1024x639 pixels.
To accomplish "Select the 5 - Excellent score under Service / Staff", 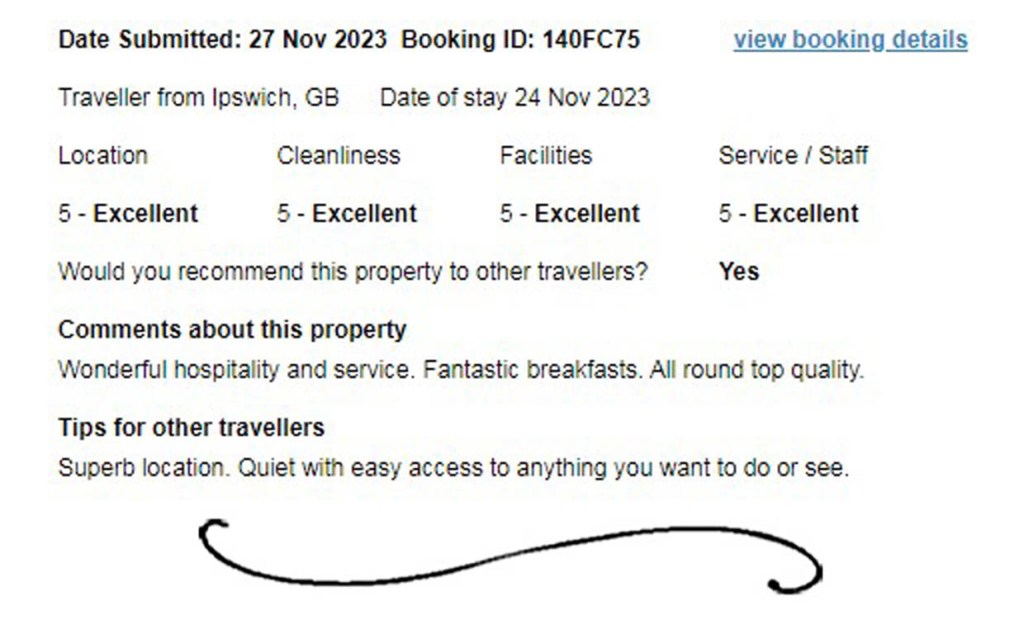I will [x=788, y=214].
